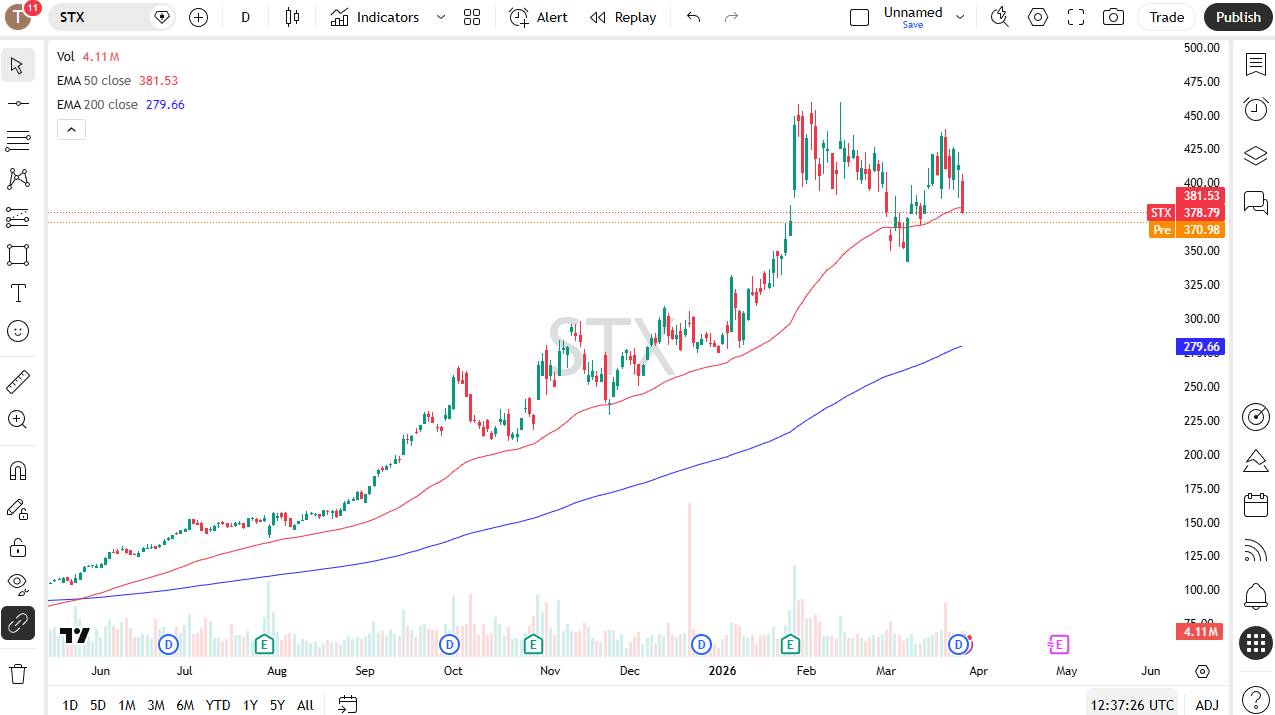Open go to date calendar icon

(347, 705)
